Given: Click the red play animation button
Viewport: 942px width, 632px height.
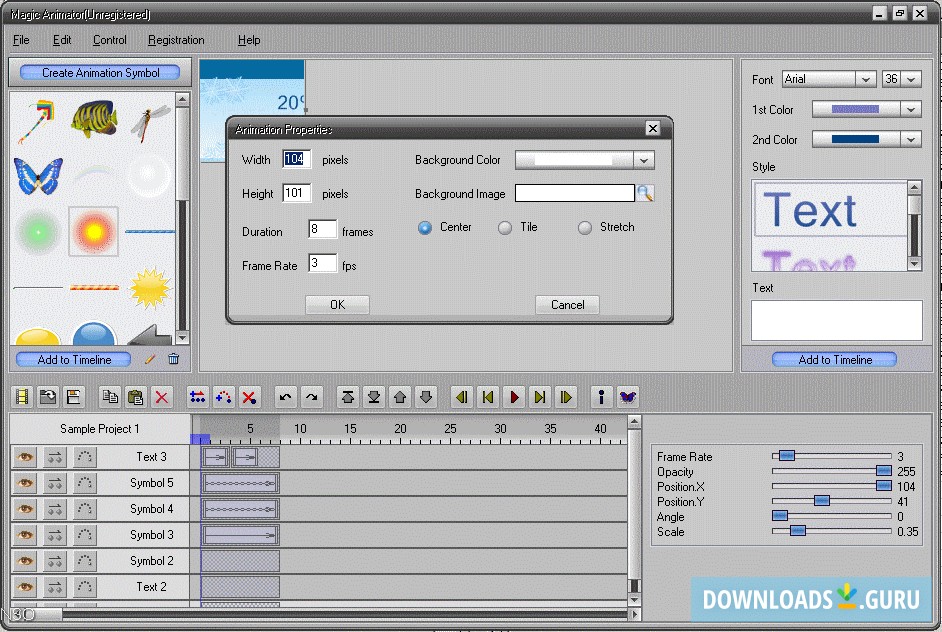Looking at the screenshot, I should pos(514,397).
